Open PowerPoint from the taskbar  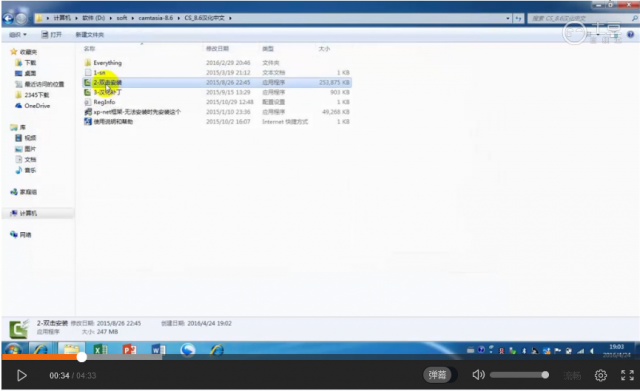[129, 350]
